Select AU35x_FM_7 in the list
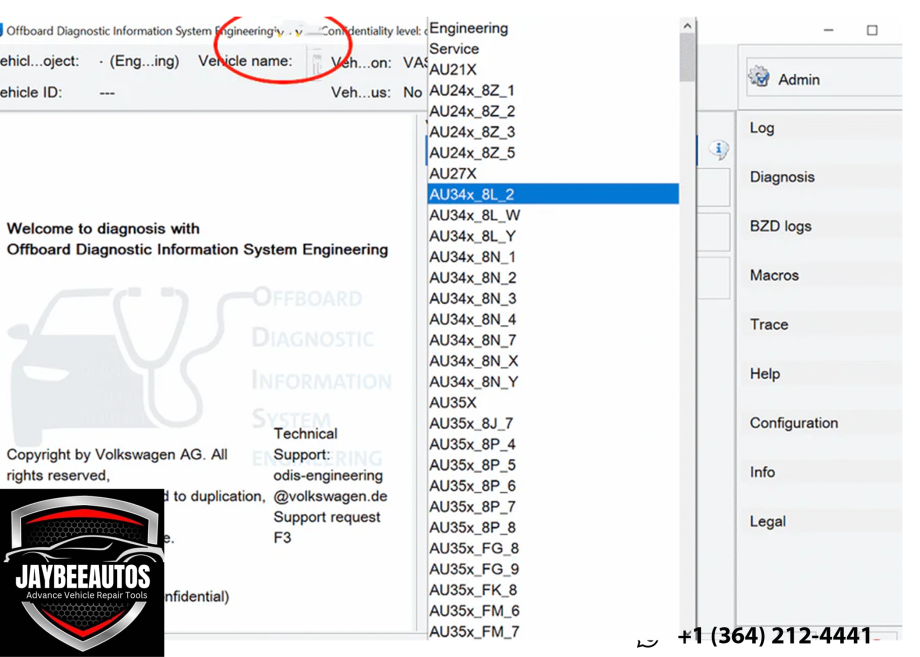 tap(553, 631)
